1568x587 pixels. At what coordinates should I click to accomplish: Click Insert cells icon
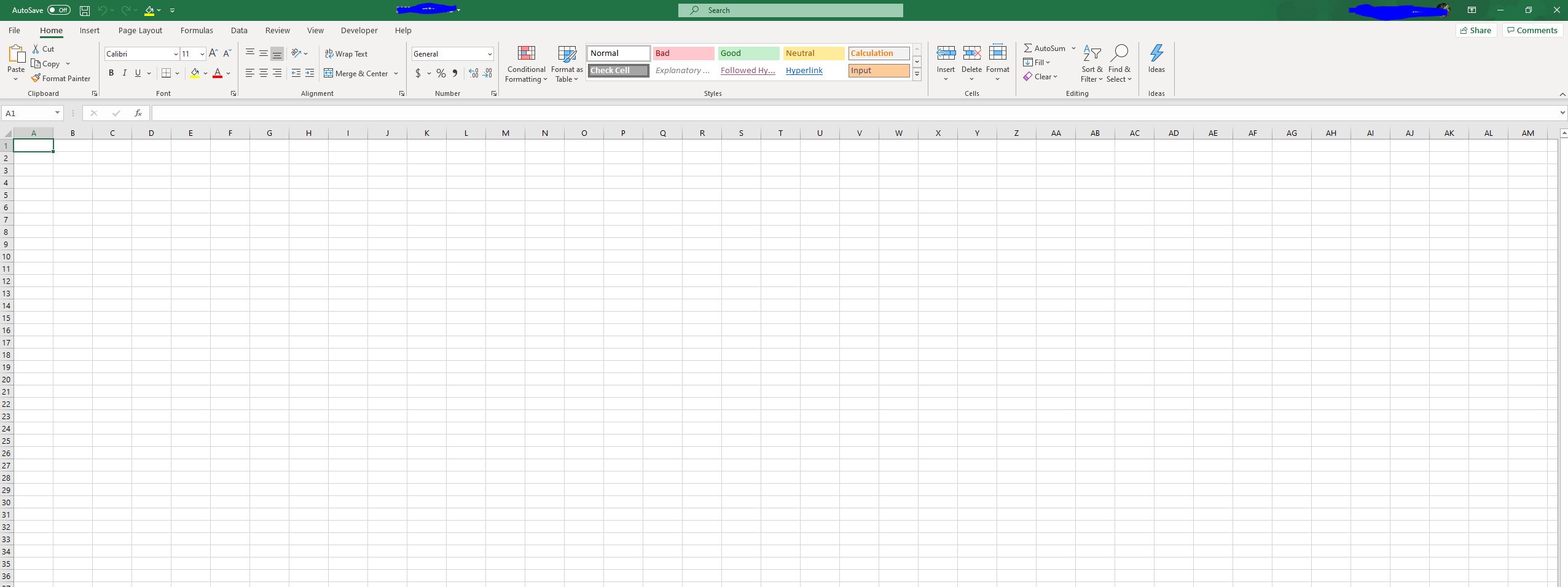(946, 53)
